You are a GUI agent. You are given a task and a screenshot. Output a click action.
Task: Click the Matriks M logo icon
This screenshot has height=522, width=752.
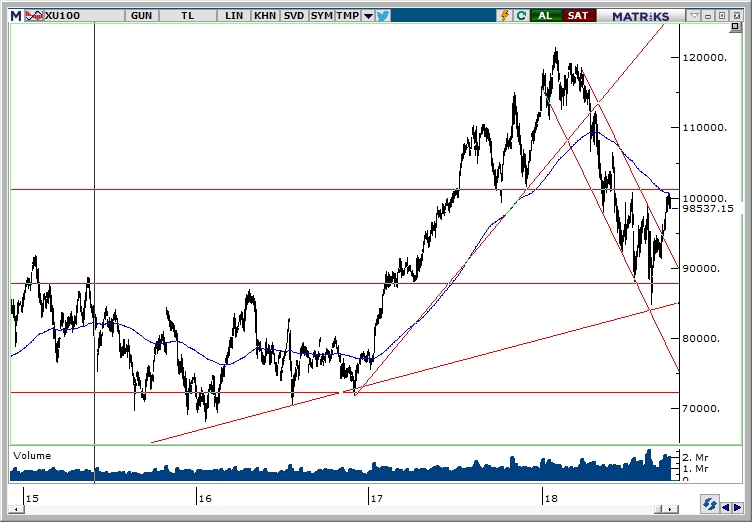click(16, 16)
